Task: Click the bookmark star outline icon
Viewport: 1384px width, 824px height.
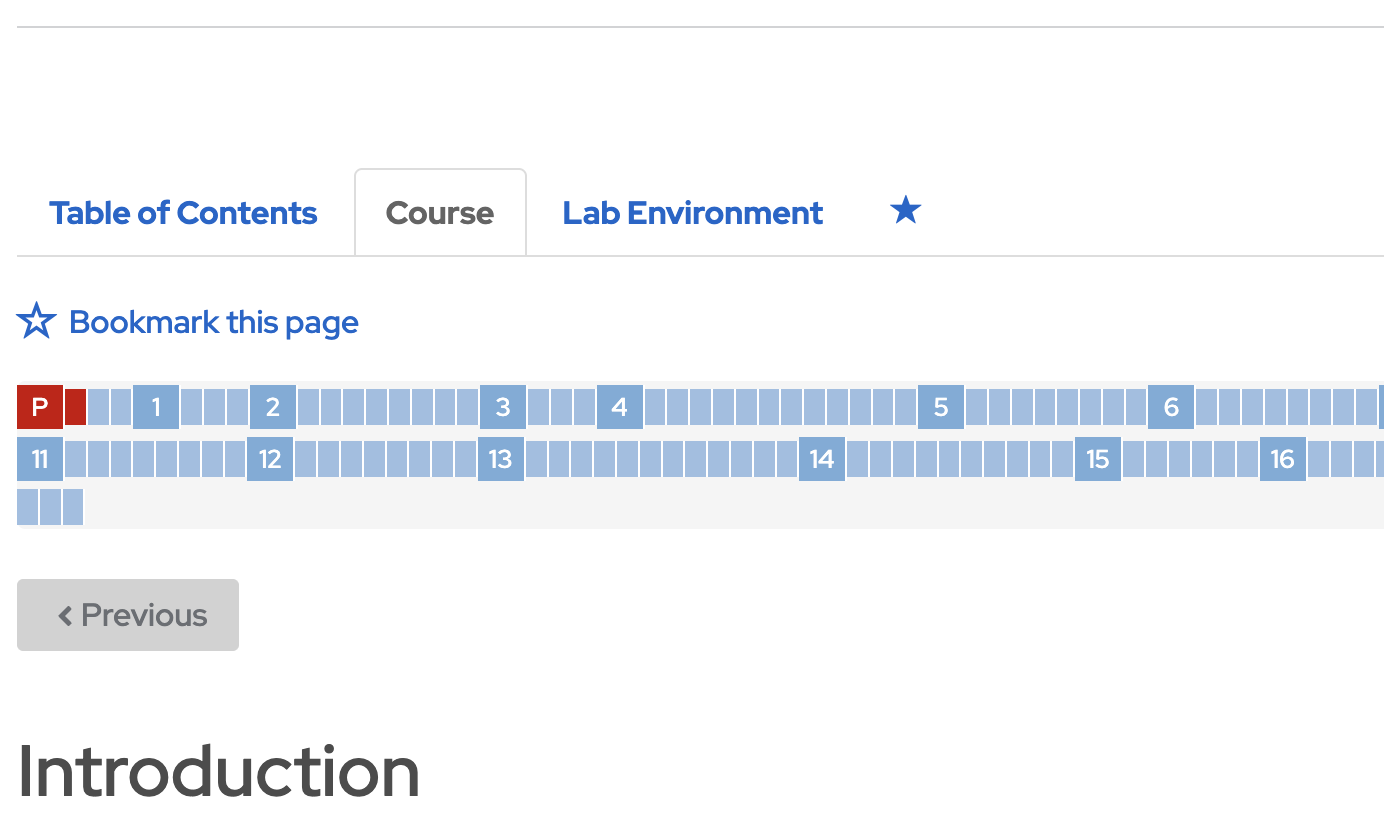Action: [37, 322]
